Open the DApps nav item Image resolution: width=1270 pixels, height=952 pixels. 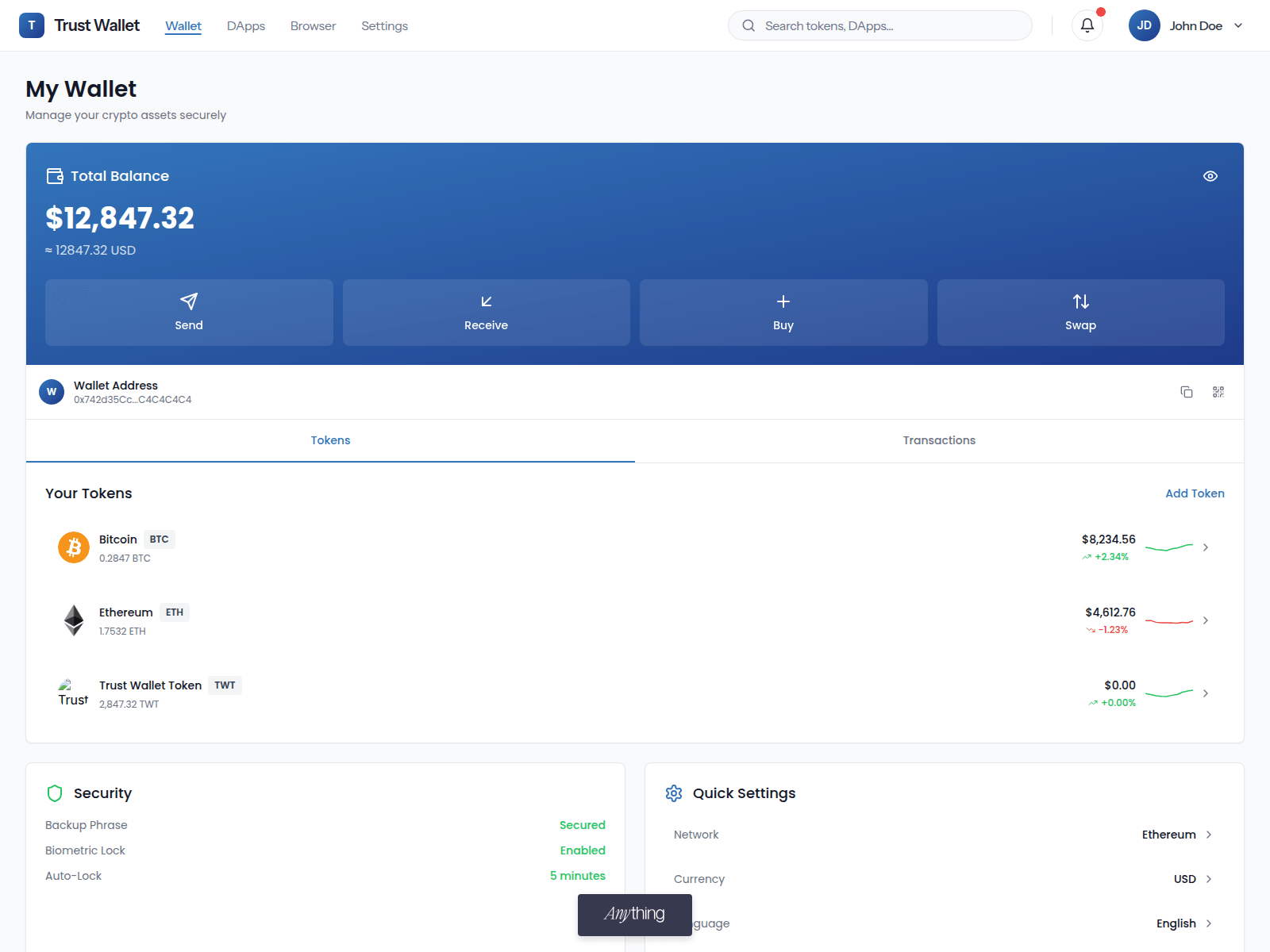(x=246, y=26)
